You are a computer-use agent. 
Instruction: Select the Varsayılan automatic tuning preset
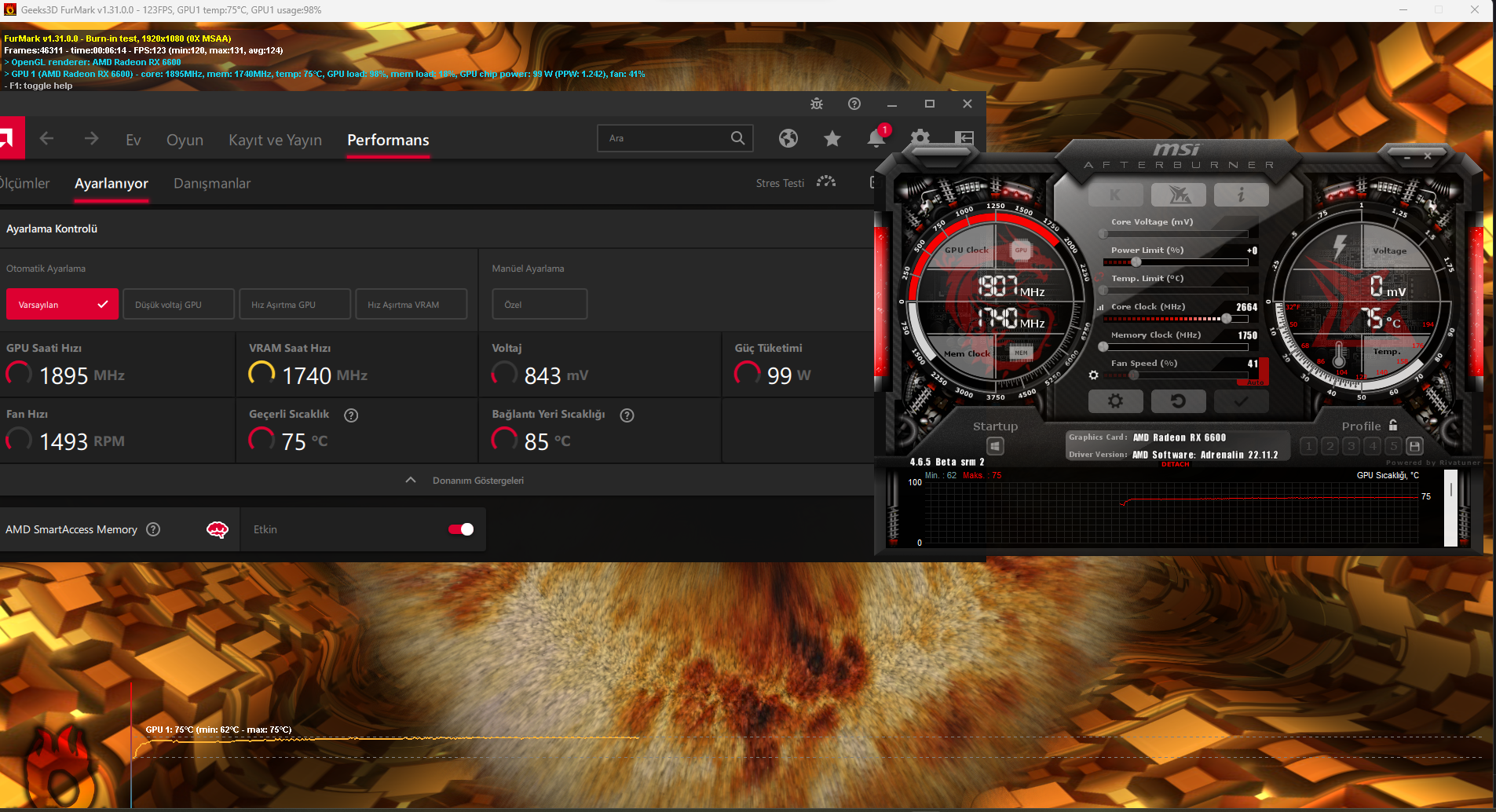pos(62,304)
